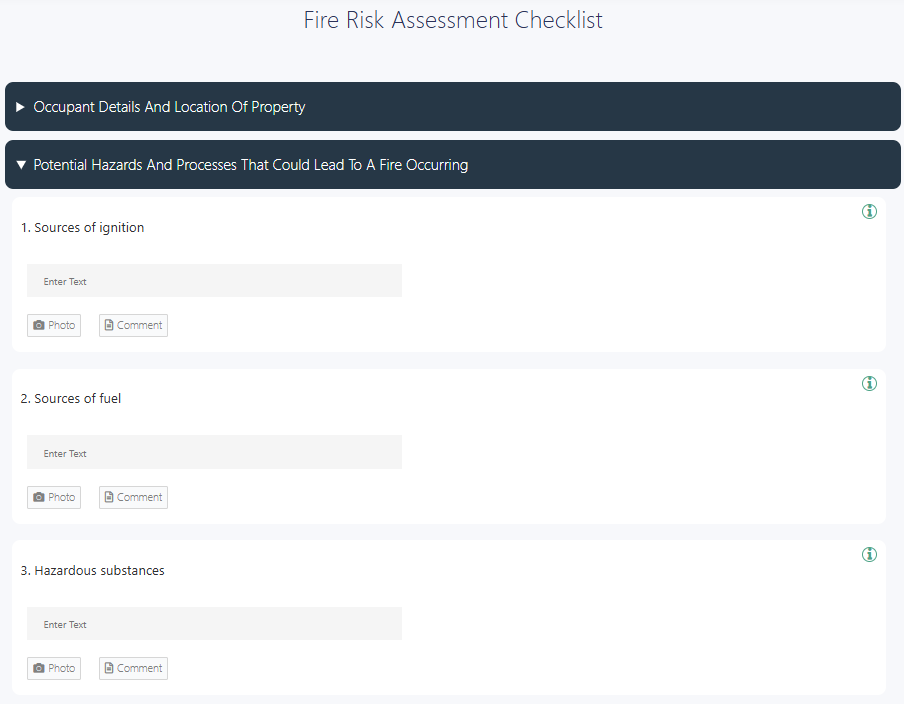Click comment document icon under Sources of fuel
Screen dimensions: 904x704
[x=109, y=497]
